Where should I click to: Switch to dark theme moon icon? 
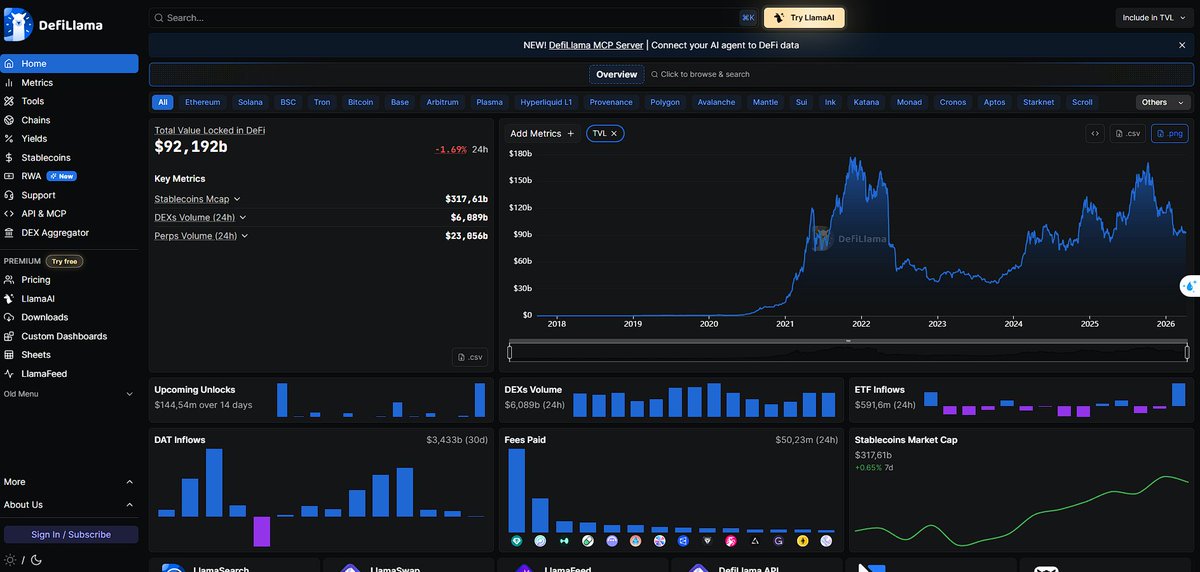point(35,560)
